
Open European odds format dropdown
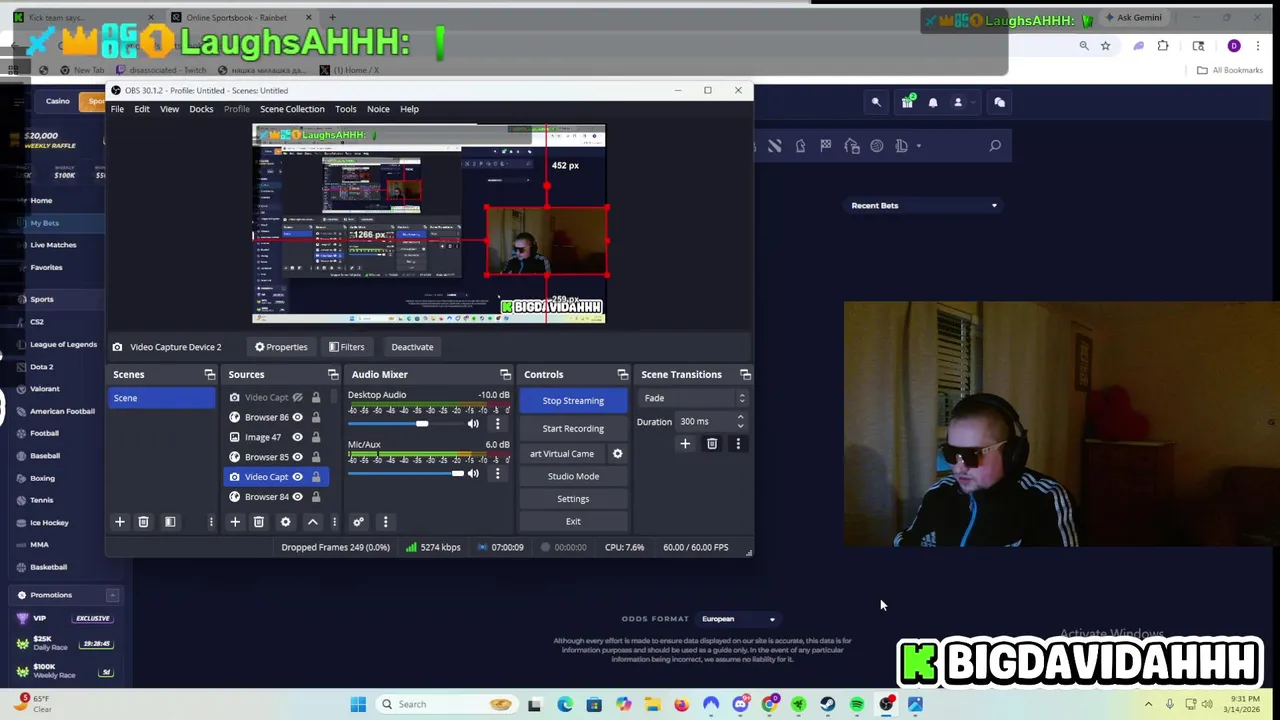coord(738,619)
